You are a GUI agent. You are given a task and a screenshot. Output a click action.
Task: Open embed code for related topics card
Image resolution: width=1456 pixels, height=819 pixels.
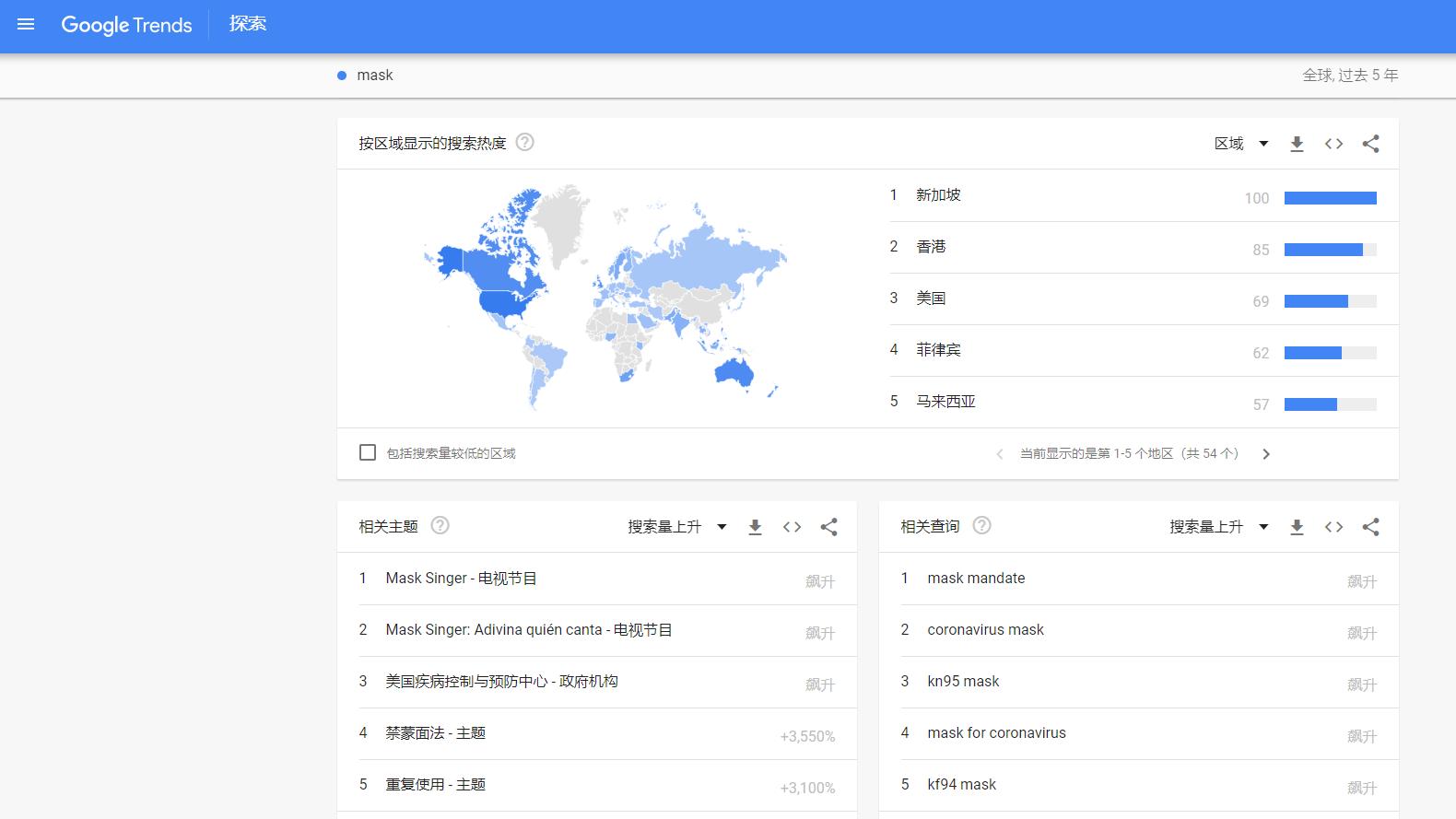tap(792, 527)
